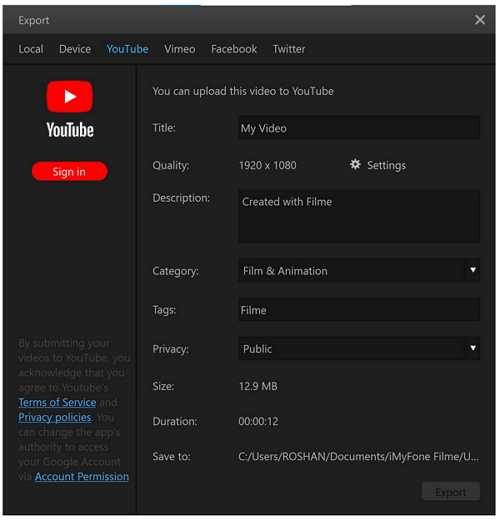The width and height of the screenshot is (500, 521).
Task: Click the Title field with My Video
Action: [x=359, y=127]
